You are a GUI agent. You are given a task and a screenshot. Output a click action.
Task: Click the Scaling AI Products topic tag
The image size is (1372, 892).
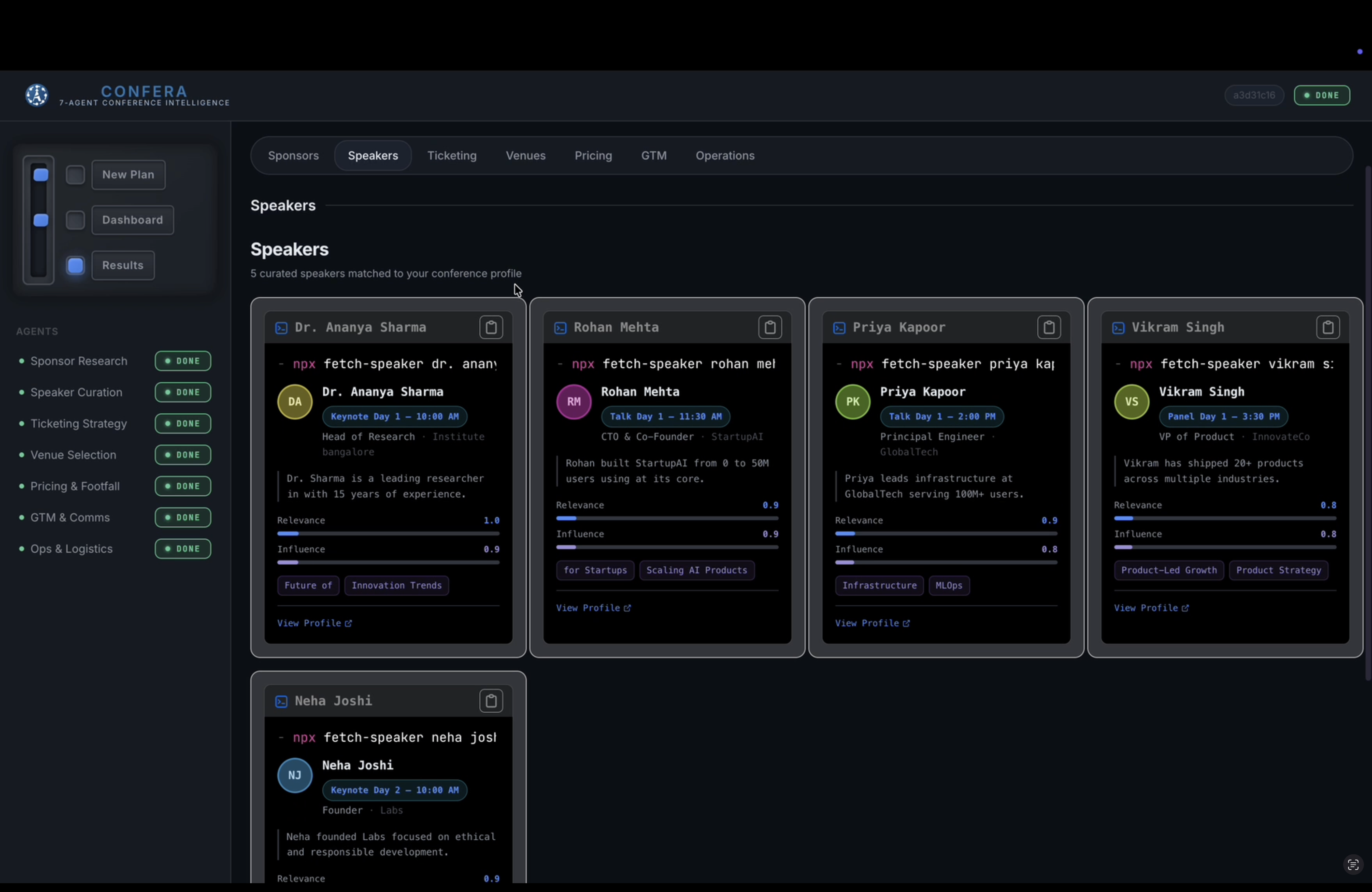(697, 570)
